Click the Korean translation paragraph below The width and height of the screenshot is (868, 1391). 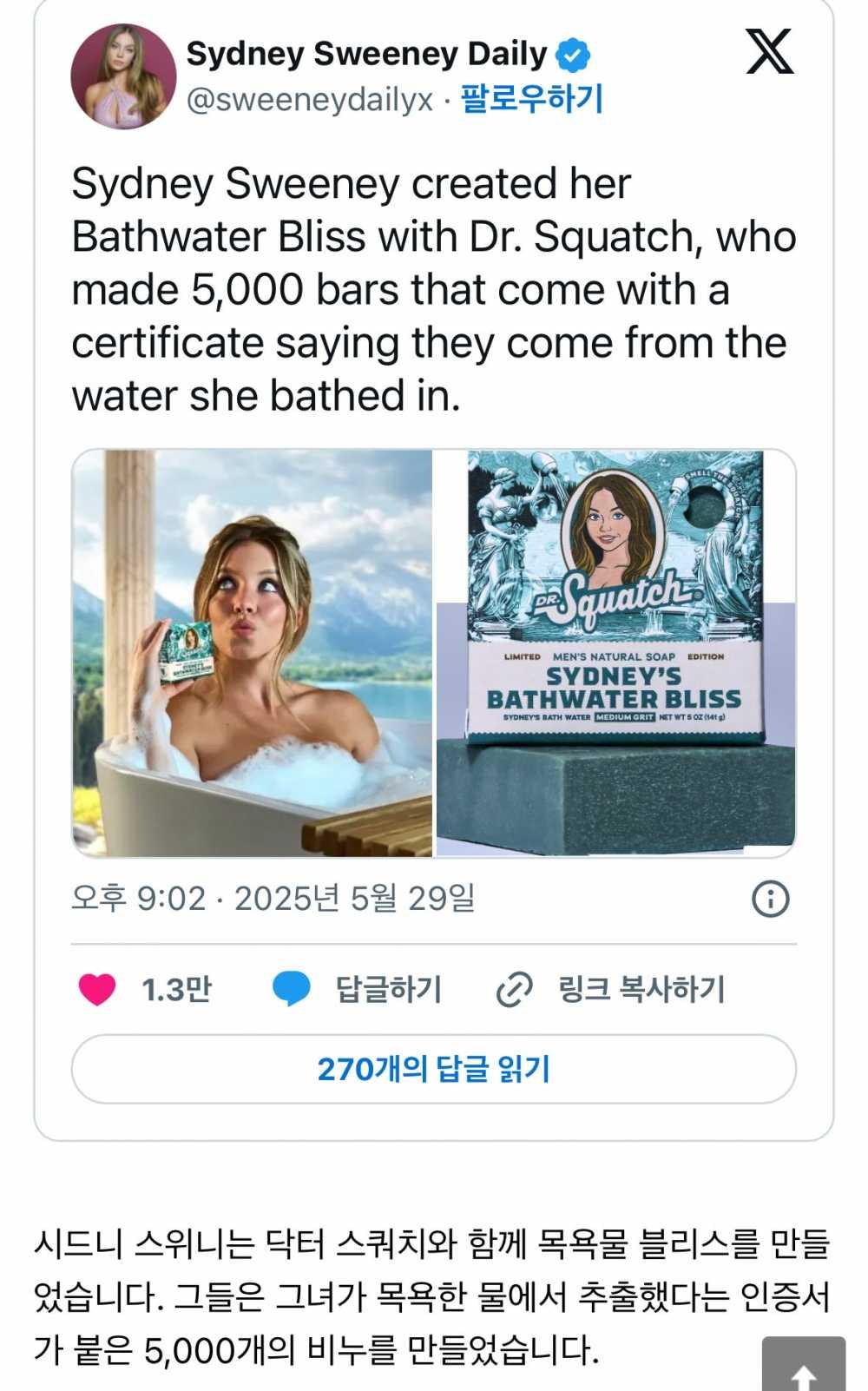[417, 1297]
